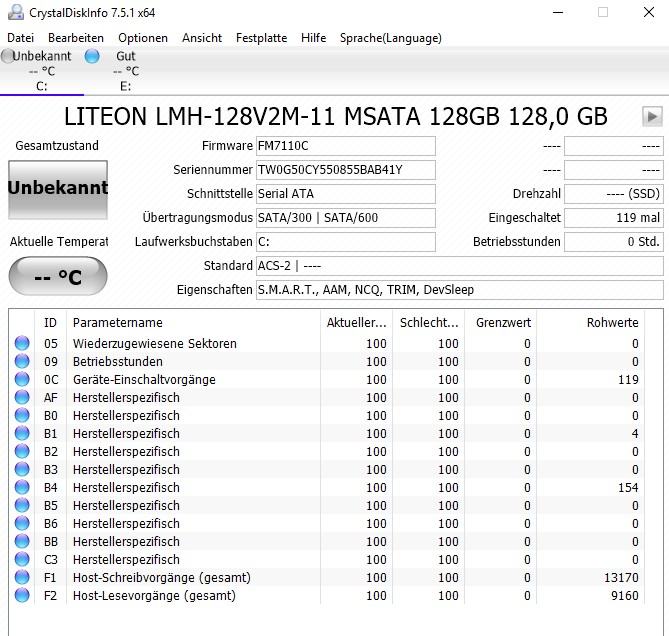Click status icon of row C3
The width and height of the screenshot is (669, 636).
22,559
